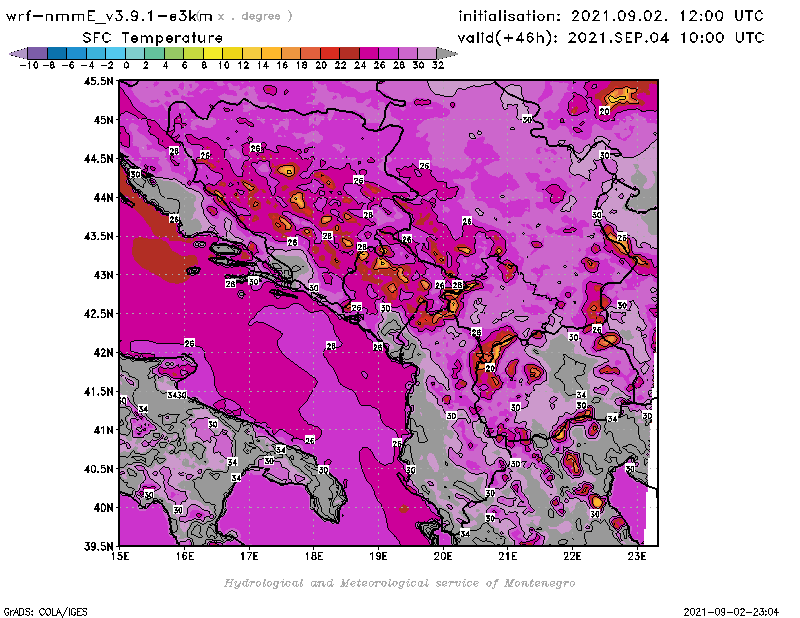Click the '2021-09-02-23:04' timestamp
Image resolution: width=800 pixels, height=618 pixels.
tap(731, 612)
